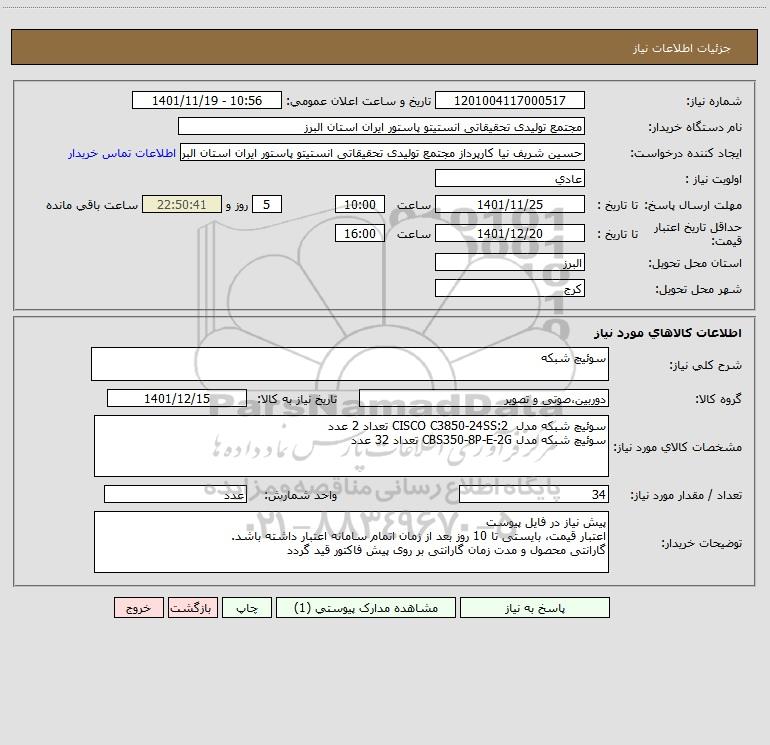This screenshot has height=745, width=770.
Task: Open اطلاعات تماس خریدار link
Action: 122,153
